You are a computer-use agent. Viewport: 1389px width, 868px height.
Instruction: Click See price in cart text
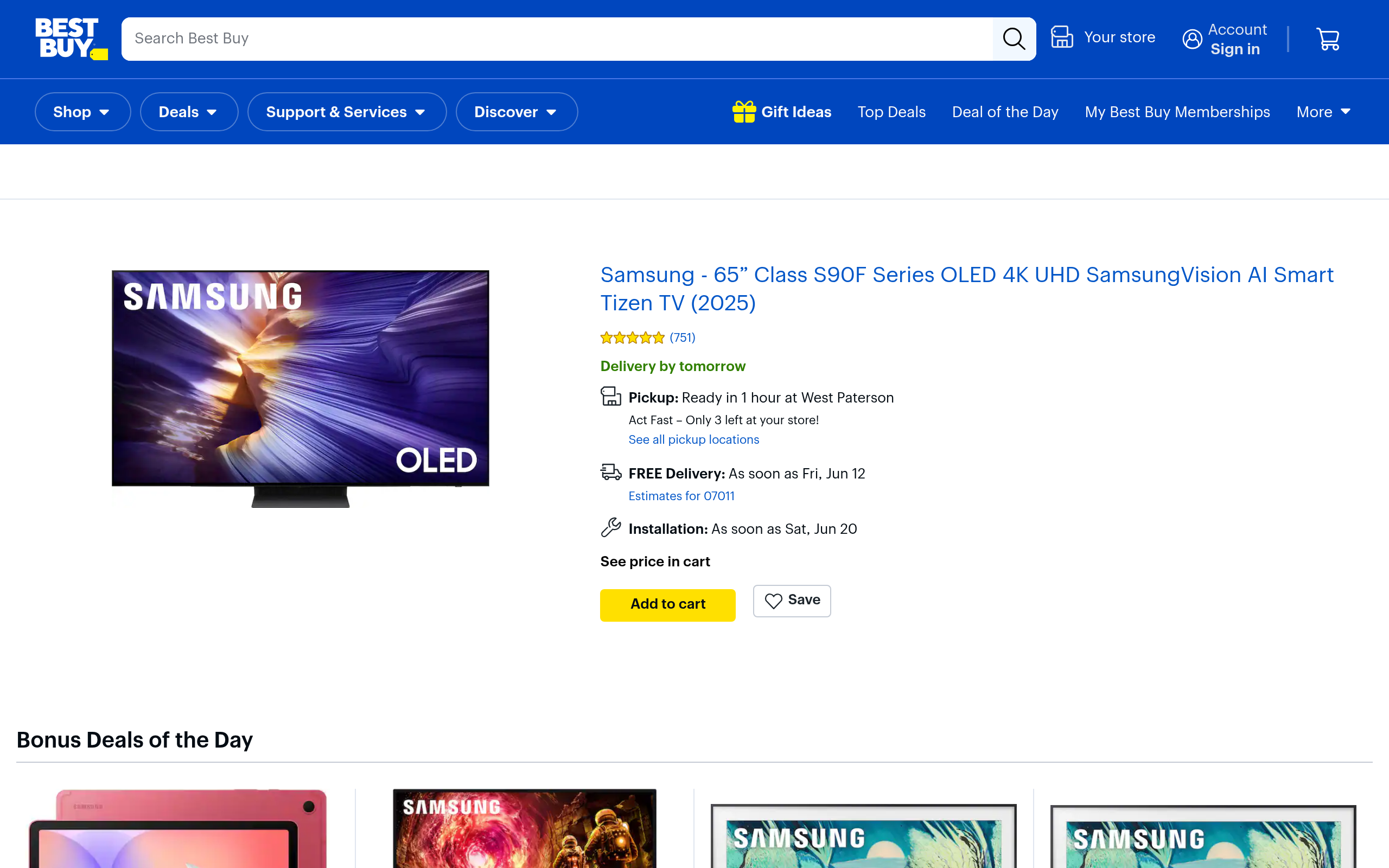(655, 561)
